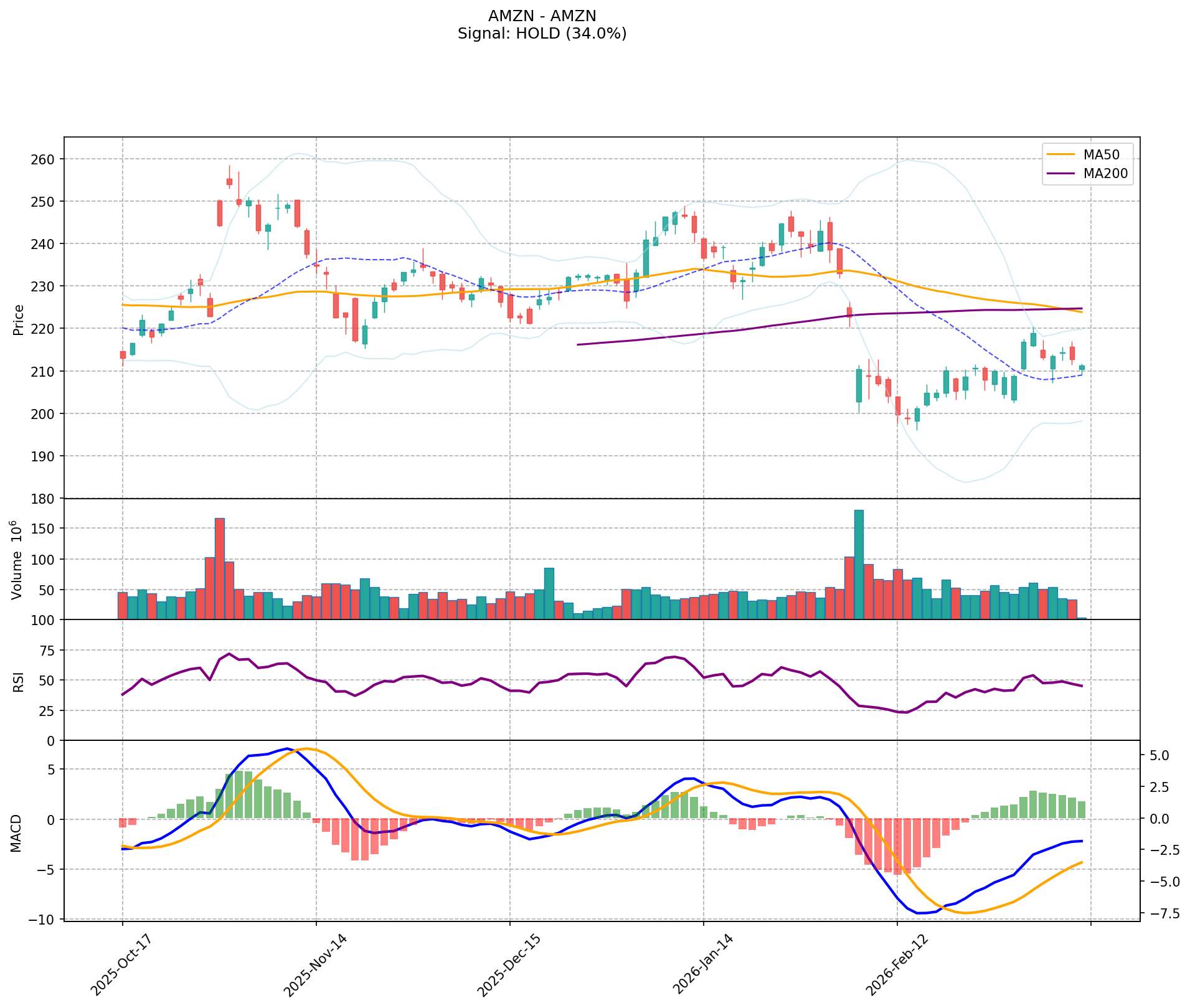Click the orange MA50 legend line swatch
Viewport: 1190px width, 1008px height.
pos(1060,154)
